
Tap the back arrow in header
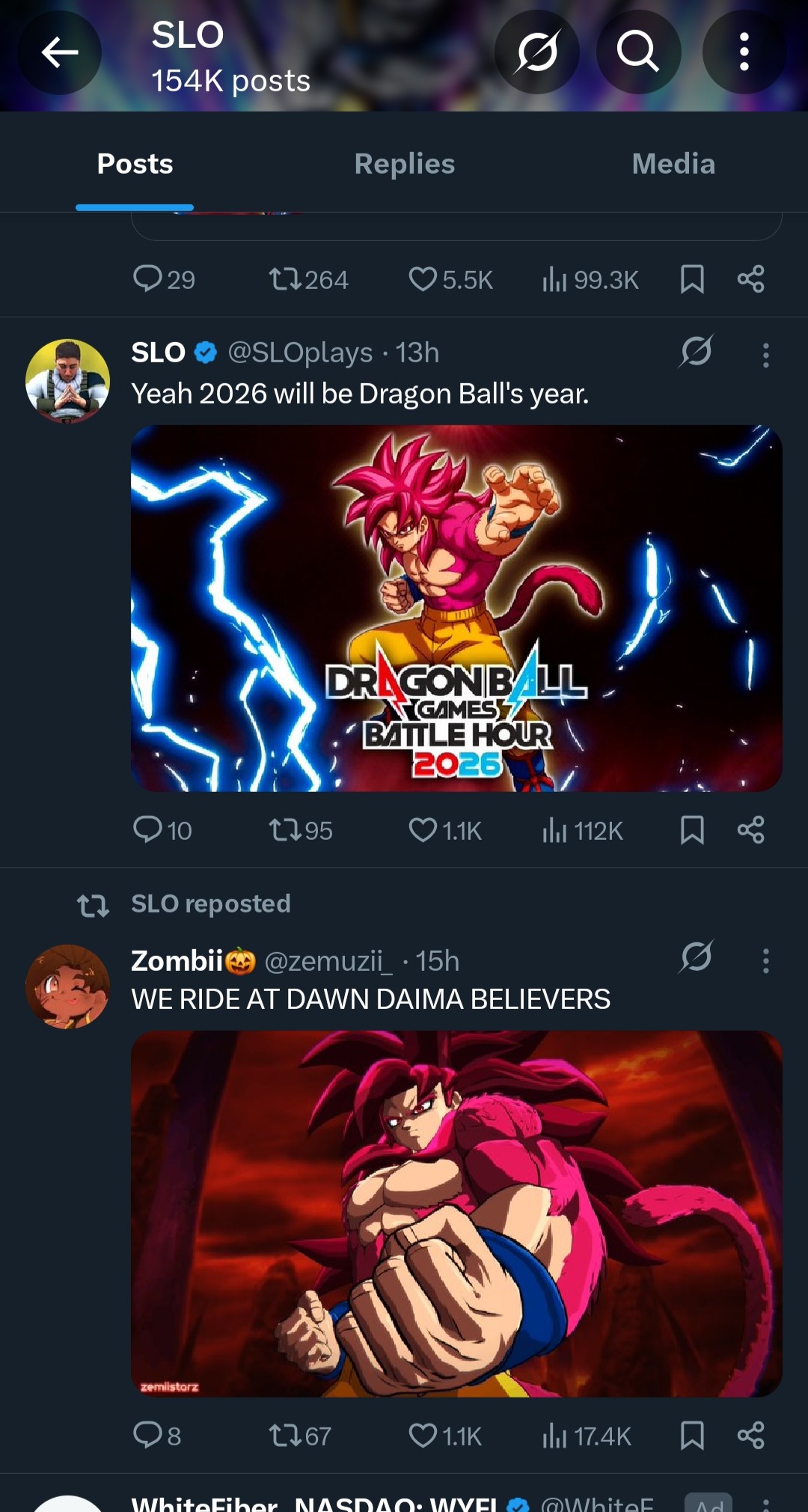point(60,52)
